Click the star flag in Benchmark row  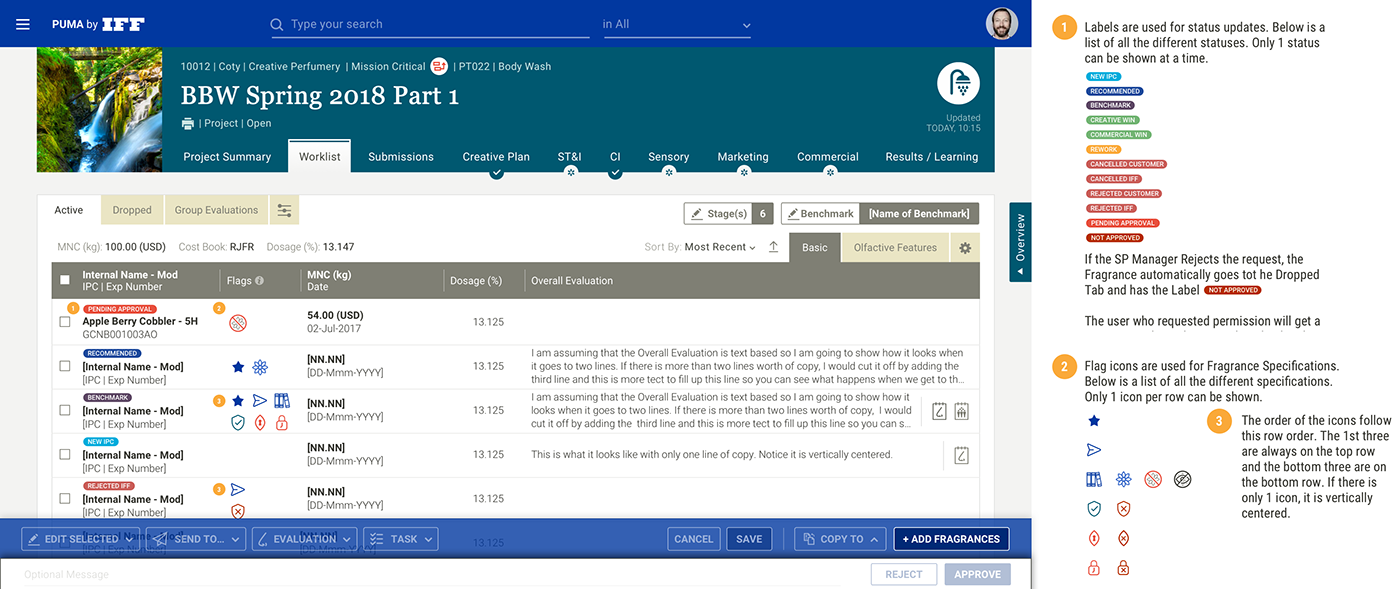coord(238,400)
